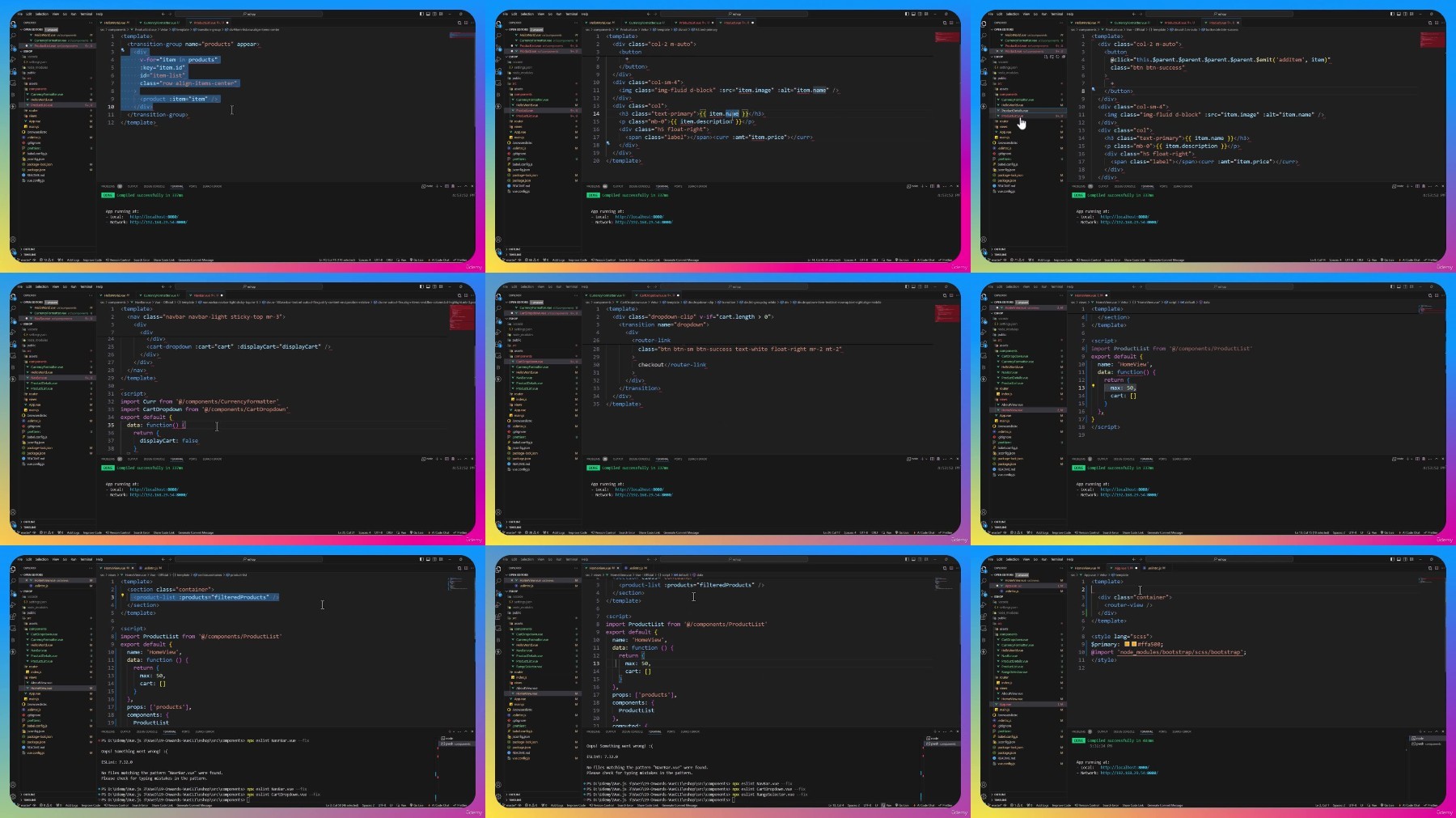Toggle bottom panel in the $primary window
Viewport: 1456px width, 818px height.
click(1399, 559)
